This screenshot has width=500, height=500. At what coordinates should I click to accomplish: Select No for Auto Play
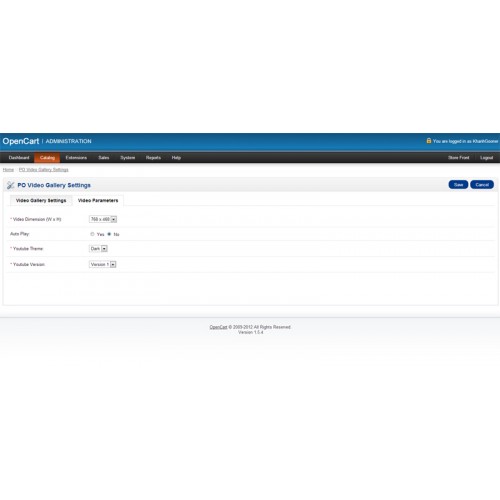coord(109,234)
